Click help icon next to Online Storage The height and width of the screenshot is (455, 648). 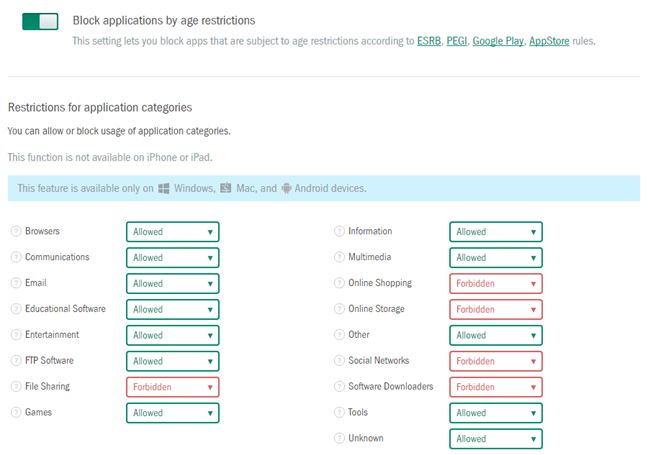click(x=339, y=309)
